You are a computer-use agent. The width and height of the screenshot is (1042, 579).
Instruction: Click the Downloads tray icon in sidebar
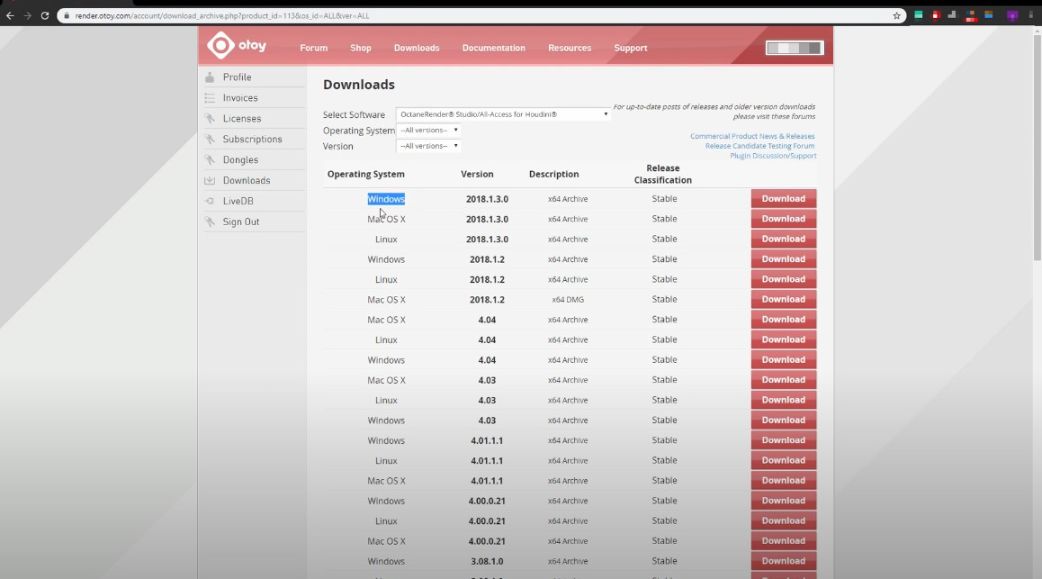tap(210, 181)
